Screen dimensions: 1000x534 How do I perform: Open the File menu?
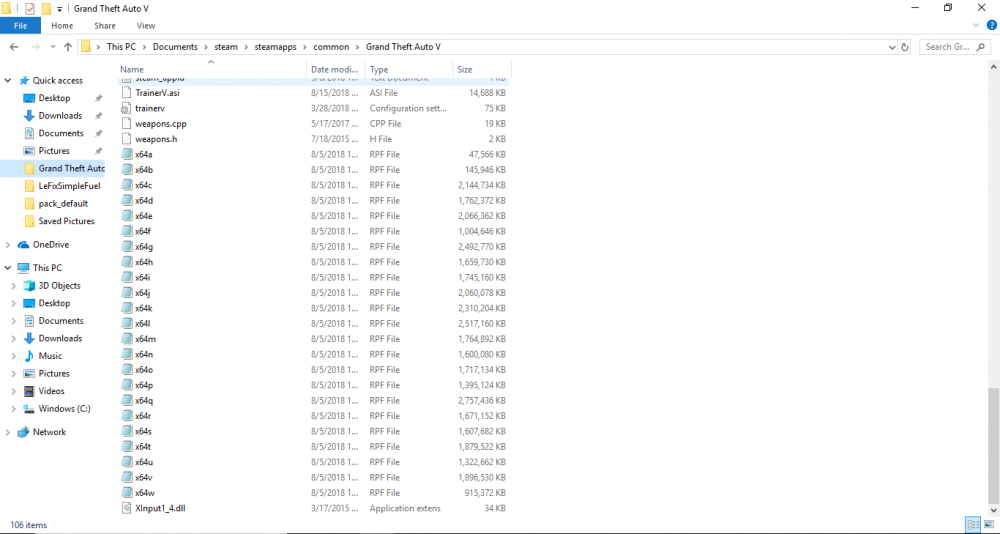[20, 26]
